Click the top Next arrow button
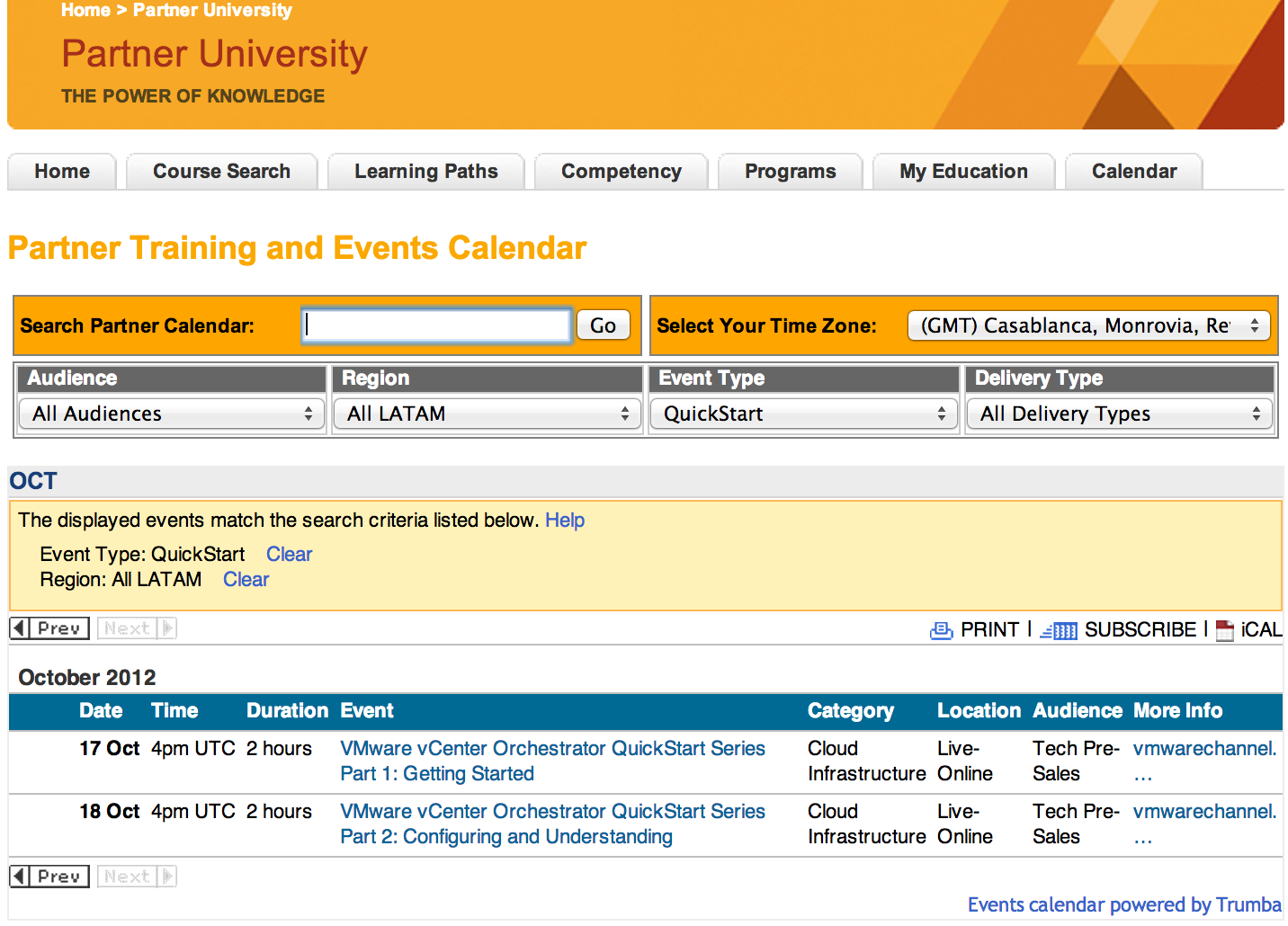Viewport: 1288px width, 926px height. (x=137, y=628)
